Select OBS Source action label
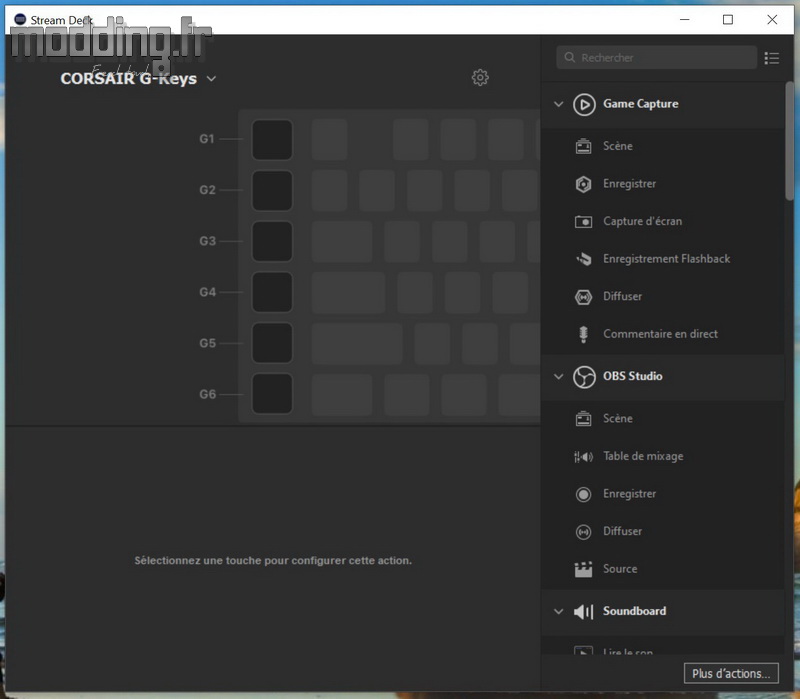This screenshot has height=699, width=800. 620,569
